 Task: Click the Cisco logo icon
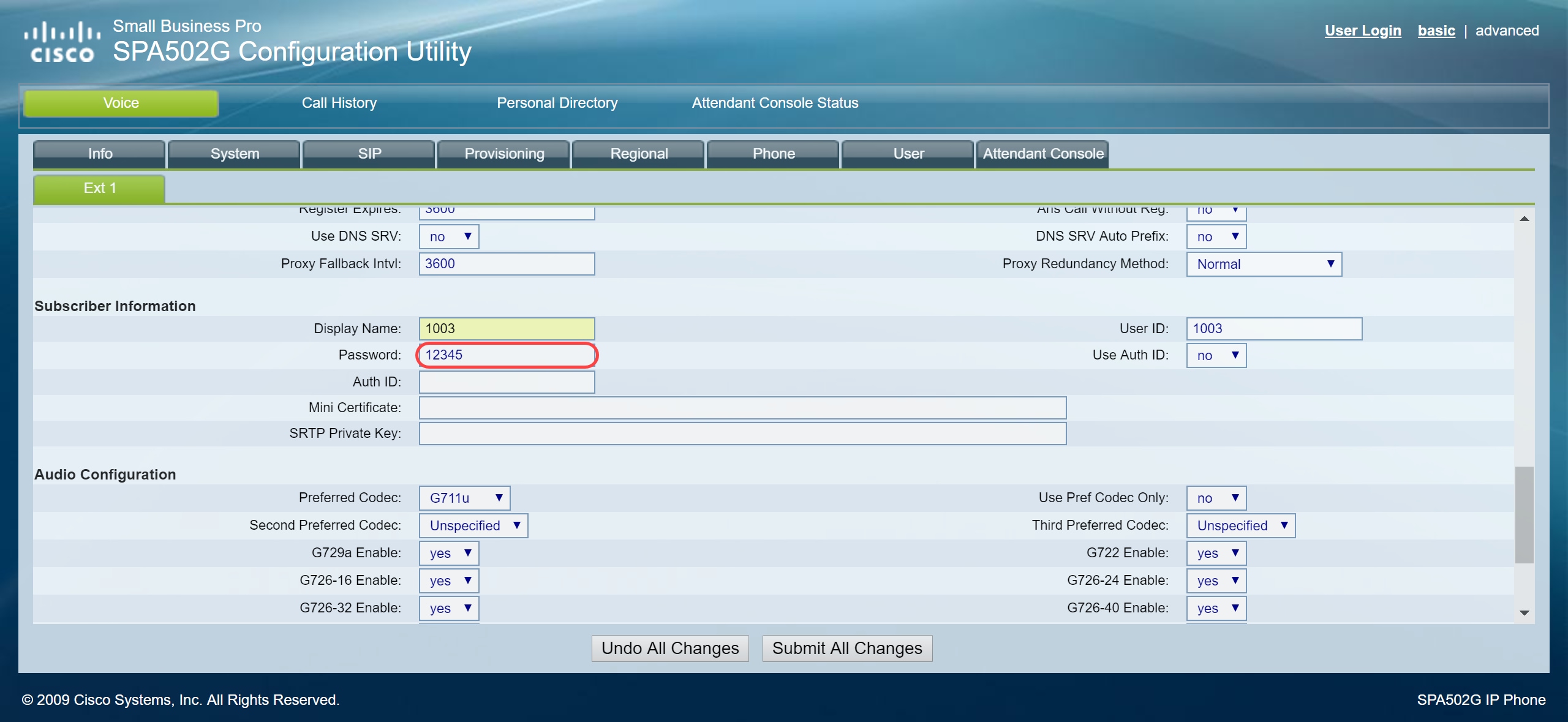pos(62,42)
